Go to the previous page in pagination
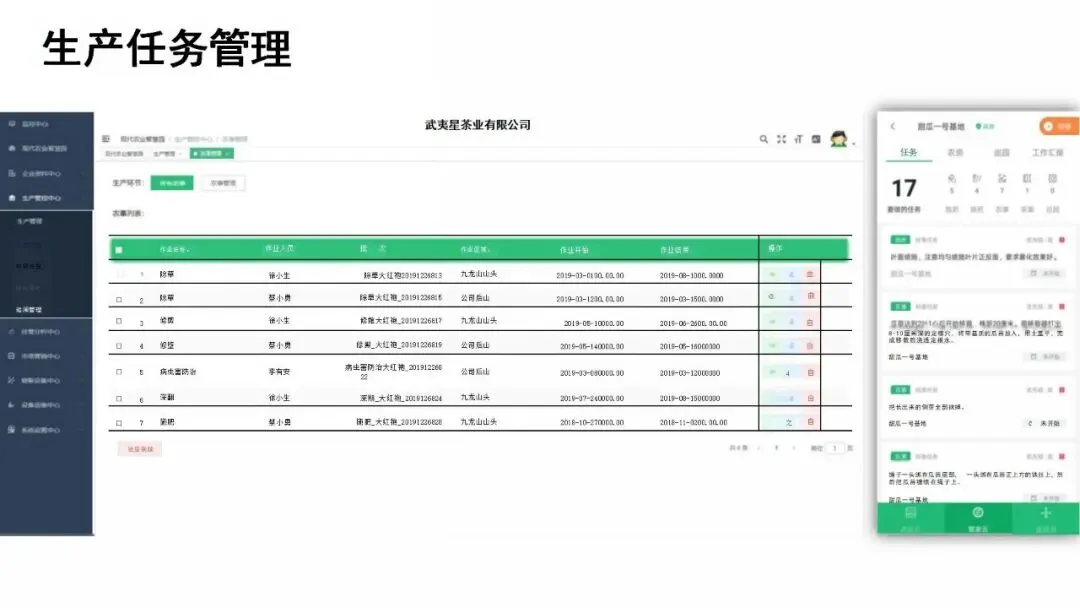 758,448
